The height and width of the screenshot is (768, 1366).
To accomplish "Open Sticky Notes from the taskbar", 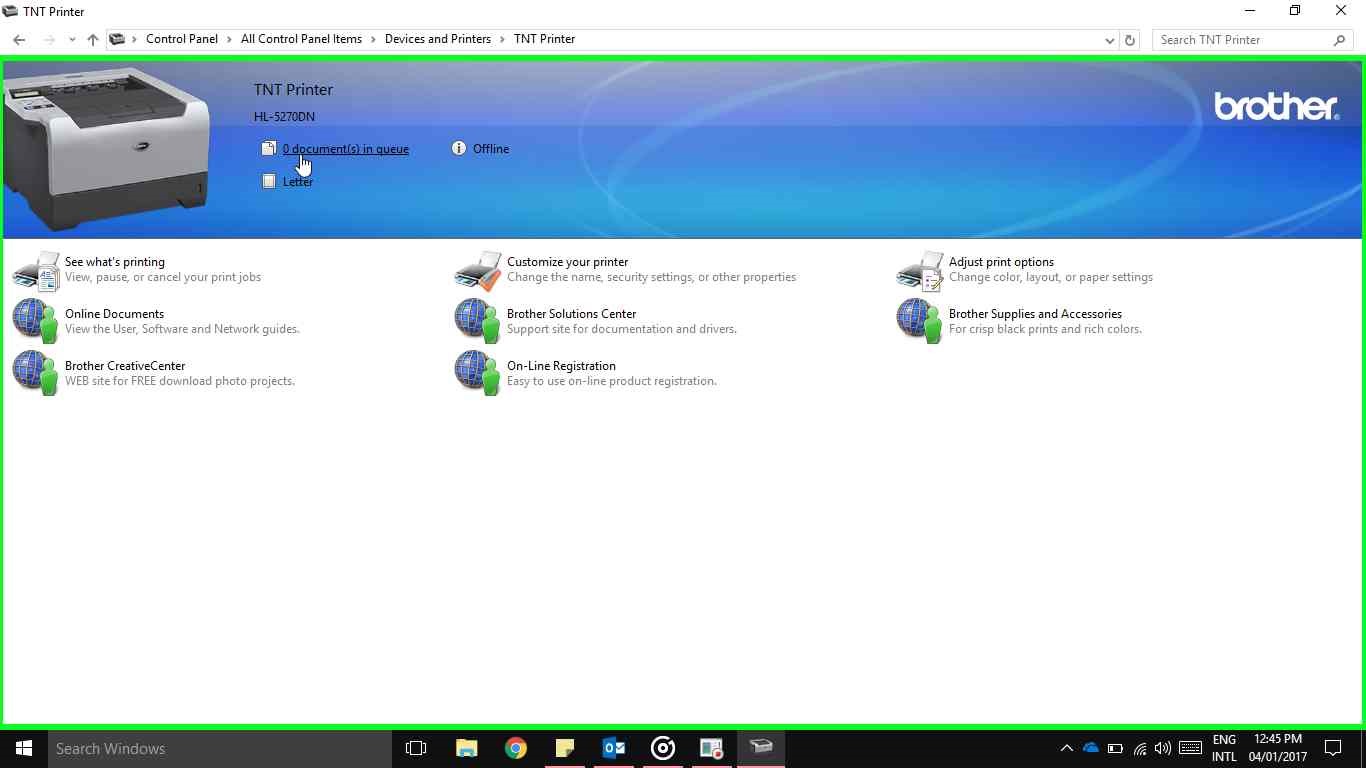I will [564, 748].
